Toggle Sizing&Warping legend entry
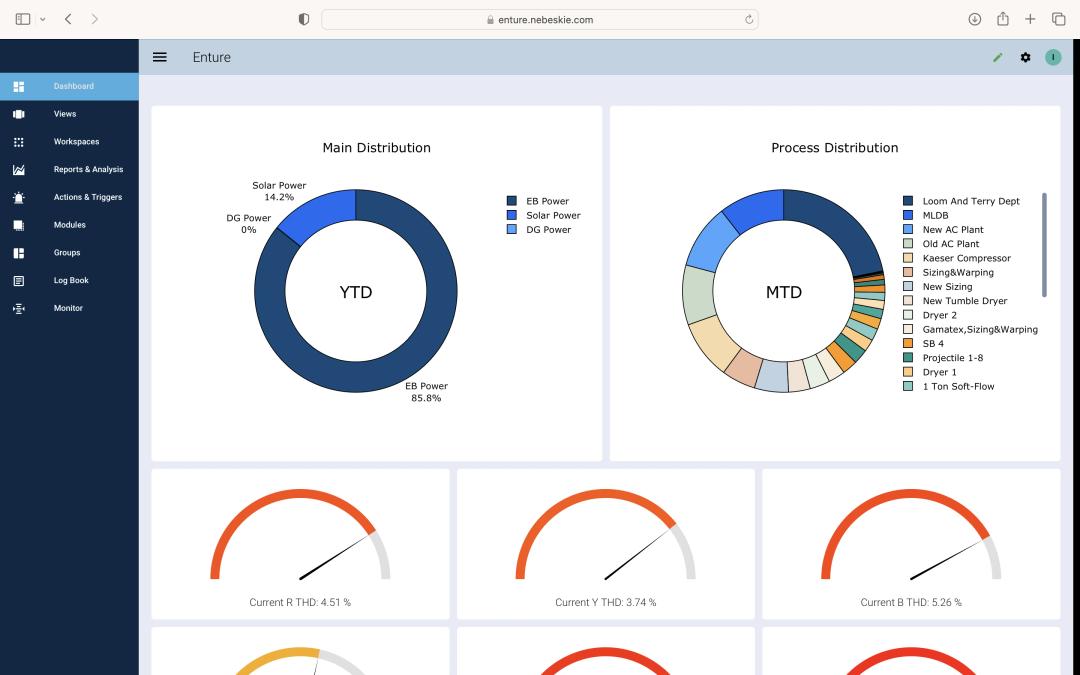1080x675 pixels. click(x=948, y=273)
